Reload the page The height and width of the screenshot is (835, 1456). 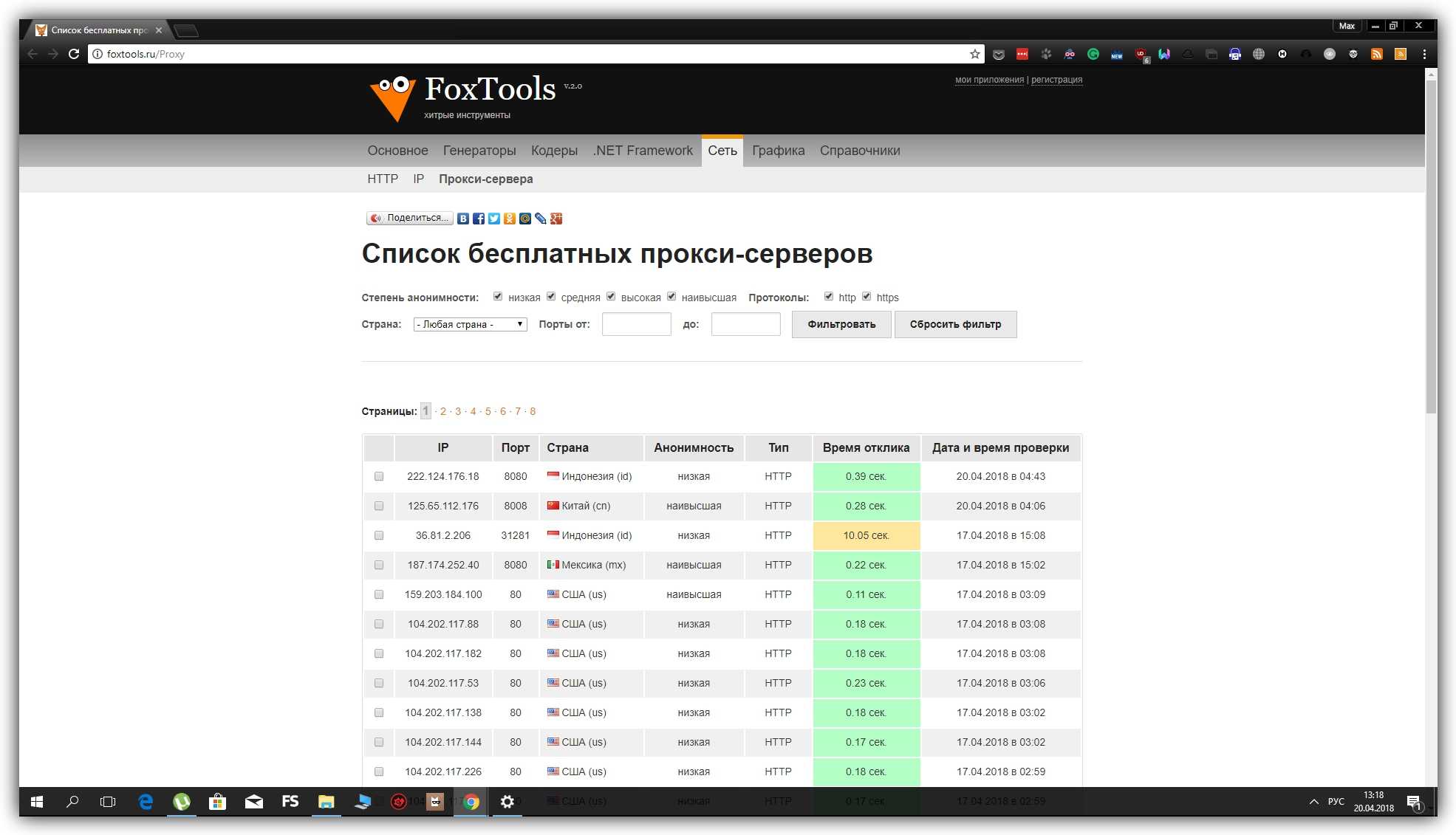point(74,54)
